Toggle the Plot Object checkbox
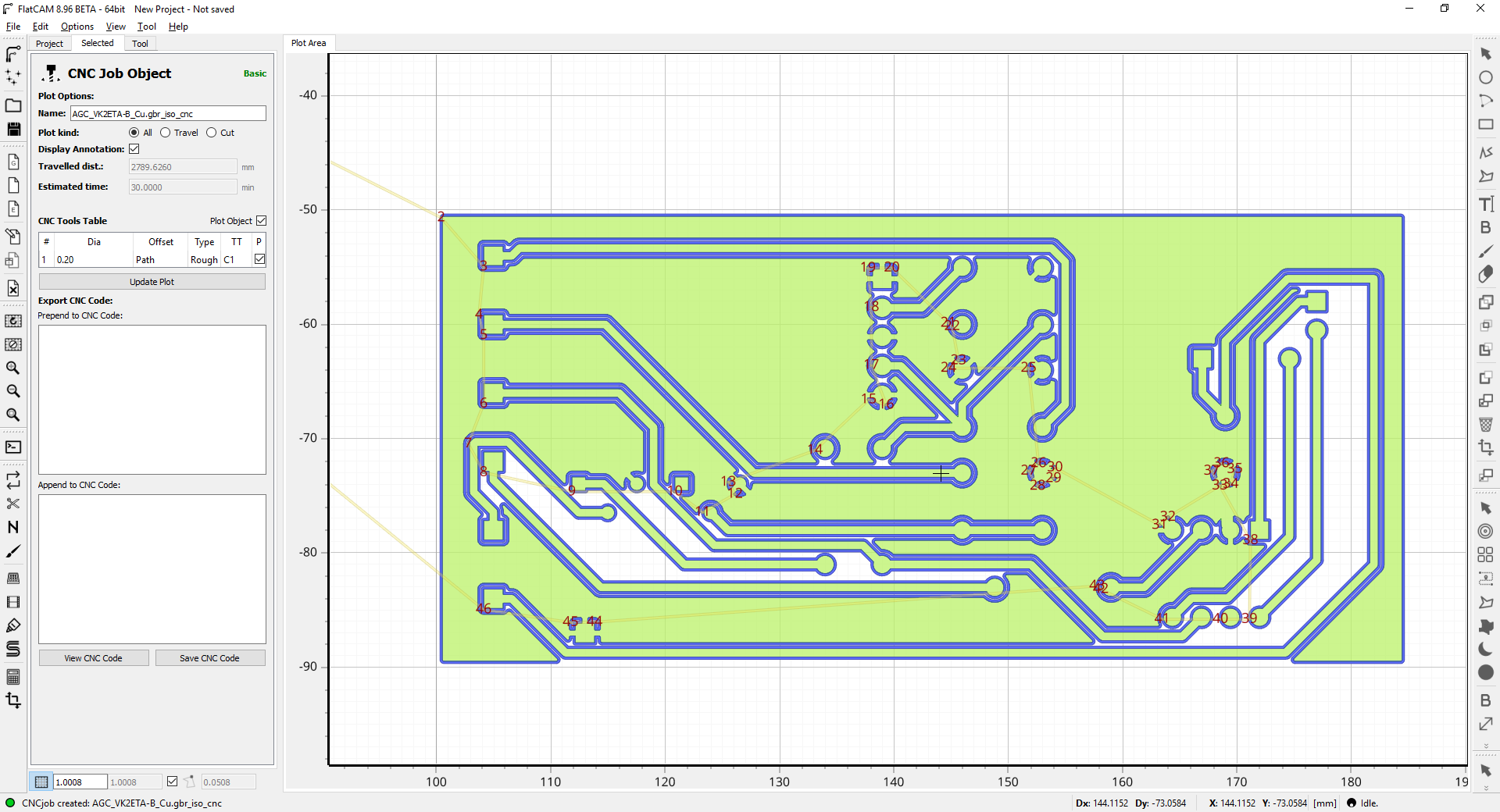Image resolution: width=1500 pixels, height=812 pixels. (x=262, y=221)
